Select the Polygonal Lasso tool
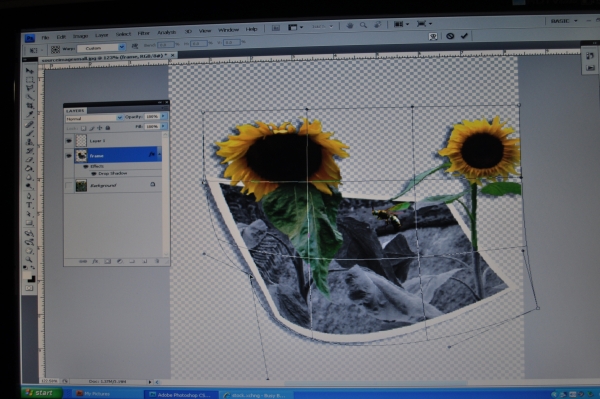 (x=29, y=88)
